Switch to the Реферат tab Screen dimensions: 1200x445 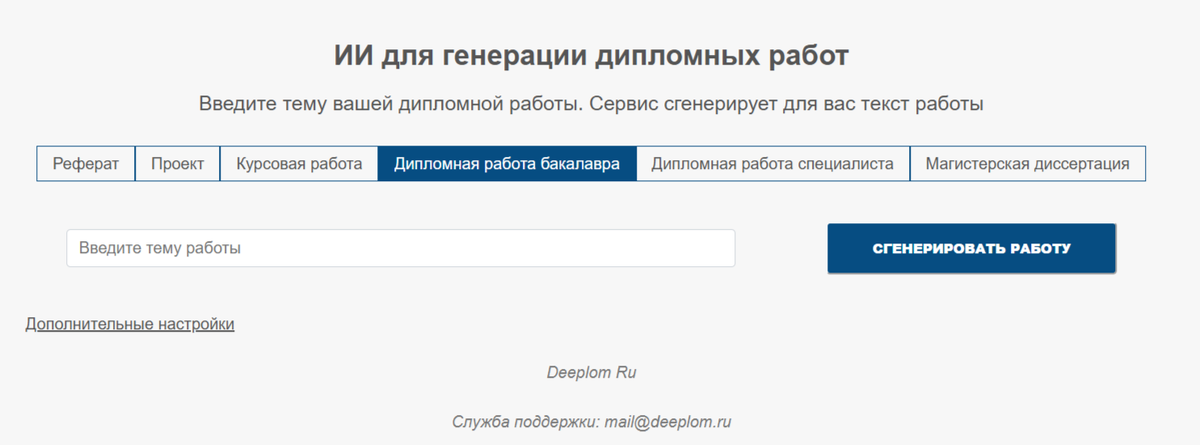(x=86, y=164)
